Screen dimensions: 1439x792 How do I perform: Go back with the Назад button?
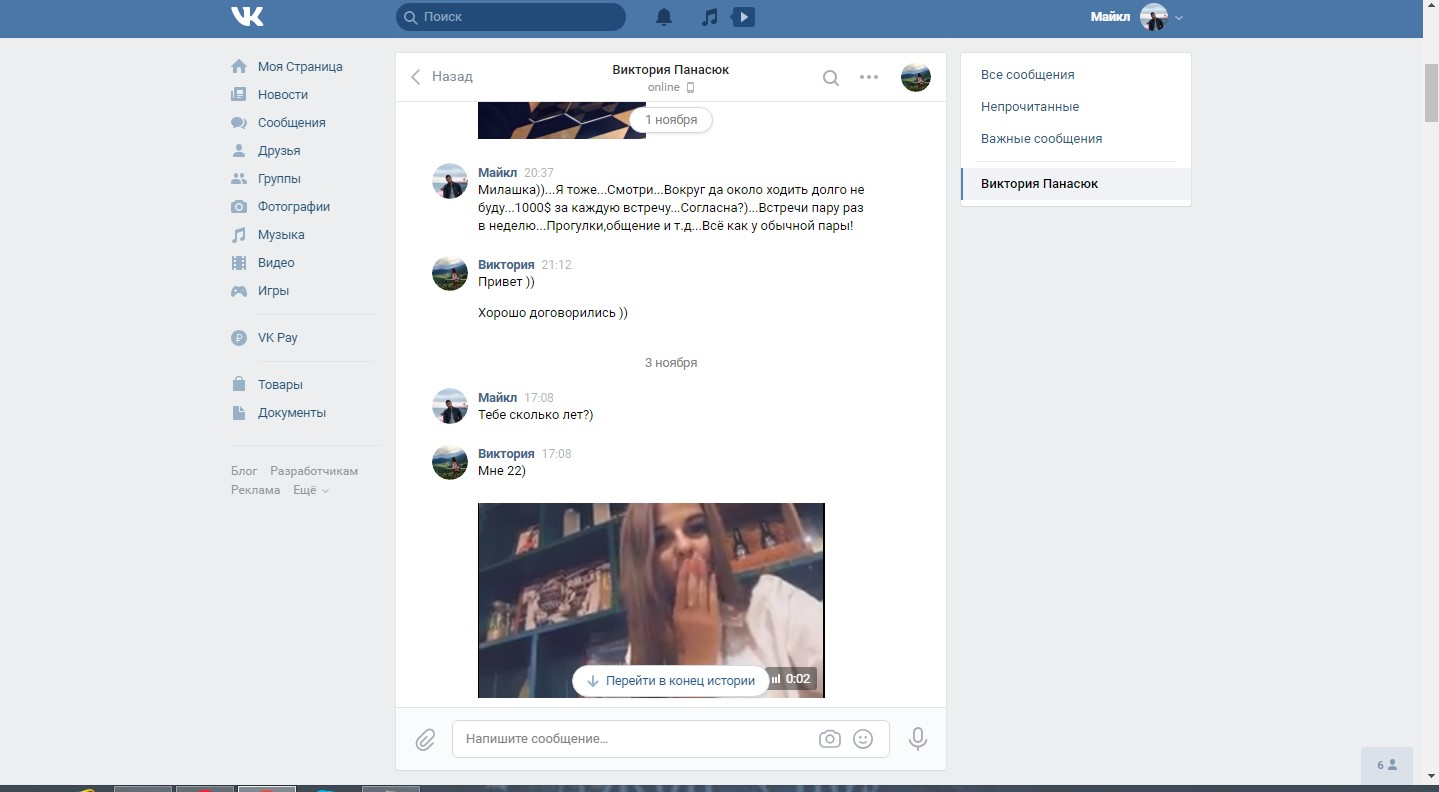click(442, 77)
